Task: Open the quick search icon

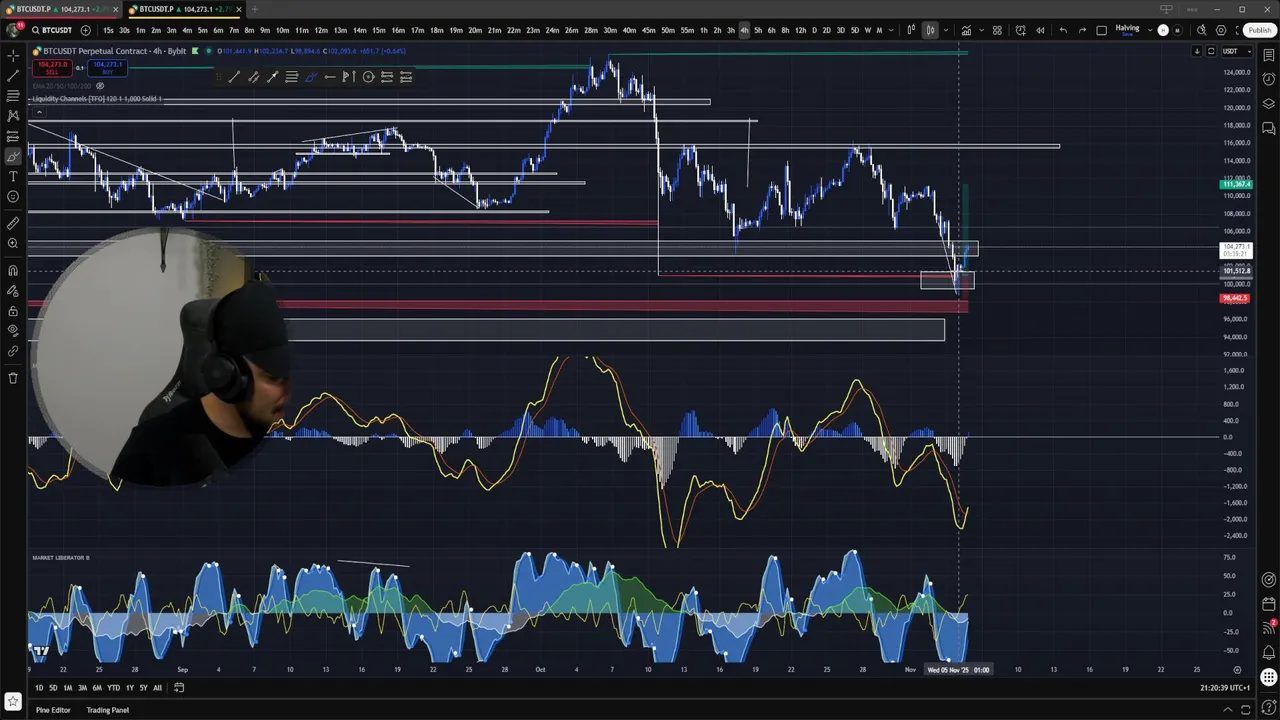Action: 1202,30
